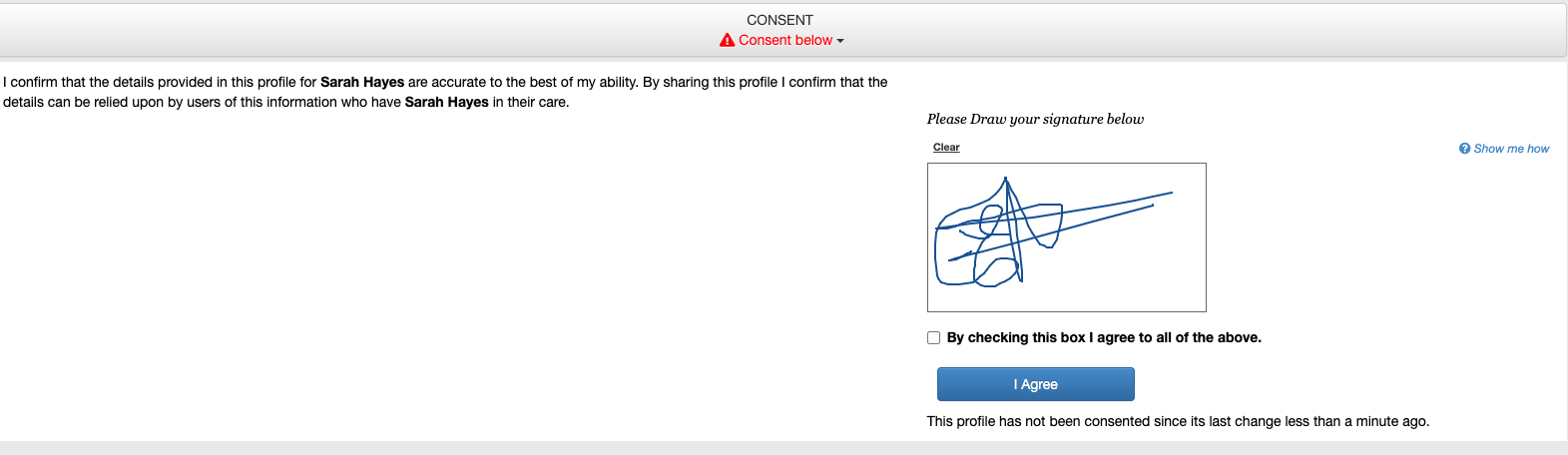Open the Show me how help link
The width and height of the screenshot is (1568, 455).
coord(1511,149)
